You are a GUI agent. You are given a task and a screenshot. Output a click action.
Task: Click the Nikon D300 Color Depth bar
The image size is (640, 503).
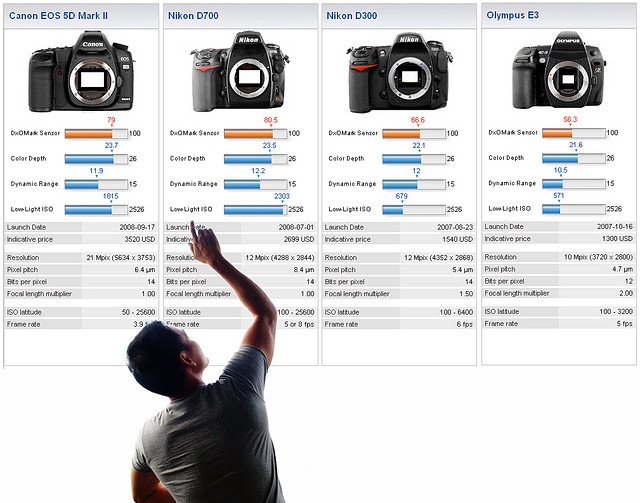[x=414, y=159]
